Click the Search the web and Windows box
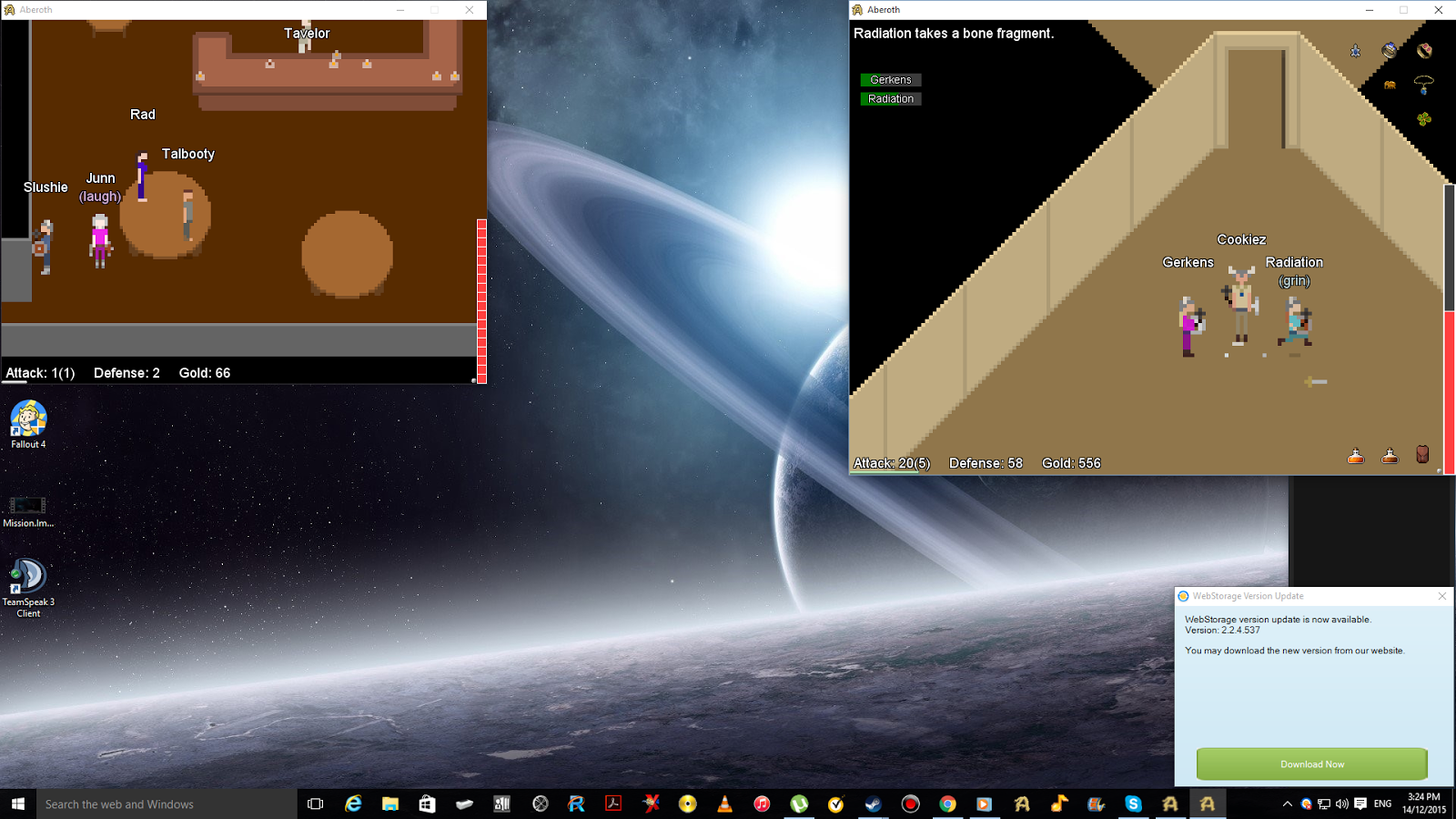This screenshot has width=1456, height=819. click(x=167, y=804)
